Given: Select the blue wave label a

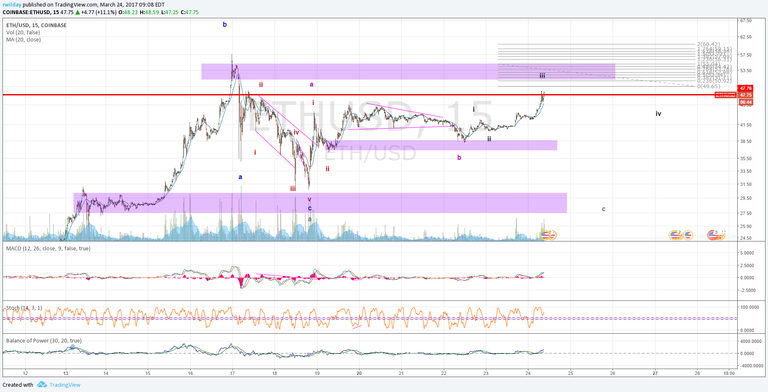Looking at the screenshot, I should (x=240, y=177).
